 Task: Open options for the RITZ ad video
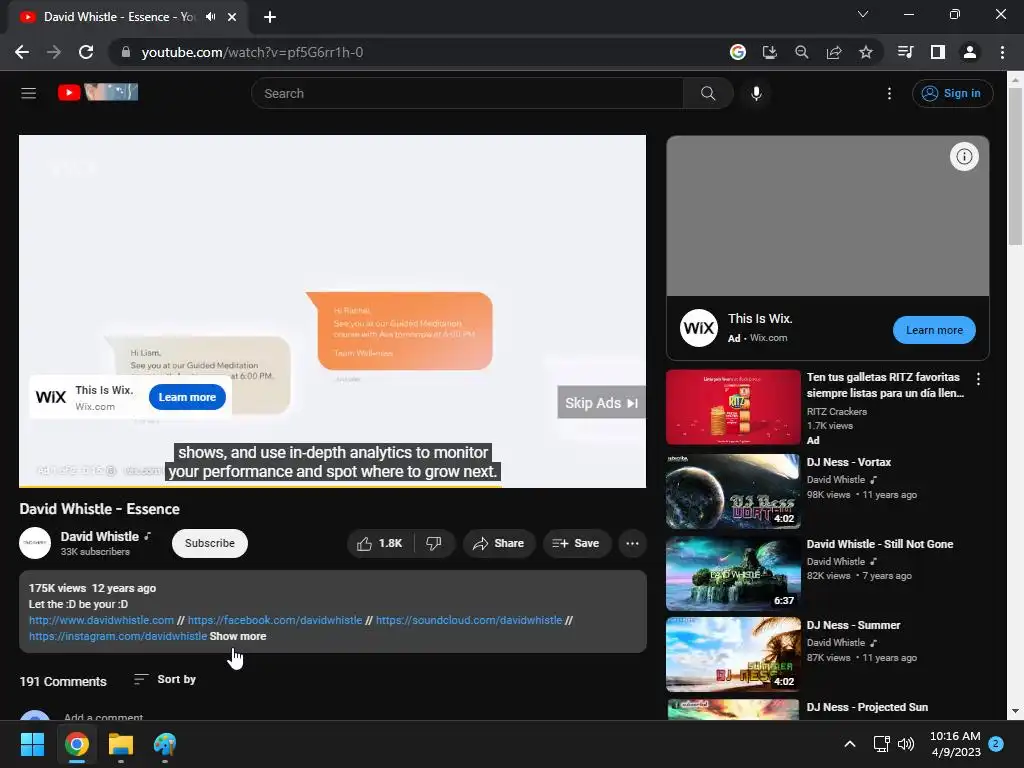tap(978, 379)
